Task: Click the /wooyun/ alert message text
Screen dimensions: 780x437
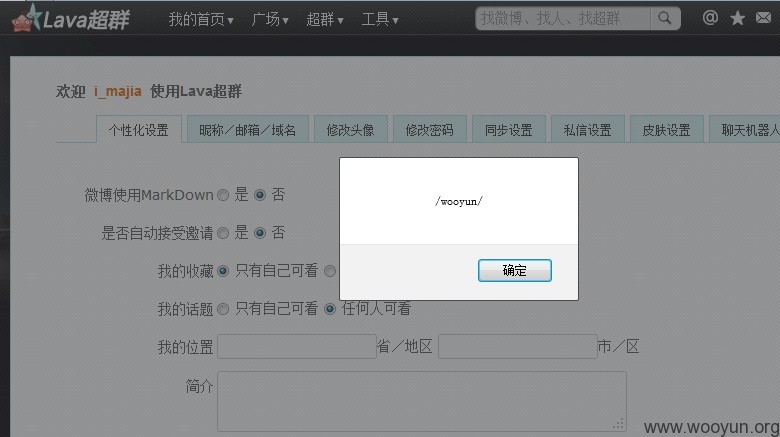Action: tap(459, 202)
